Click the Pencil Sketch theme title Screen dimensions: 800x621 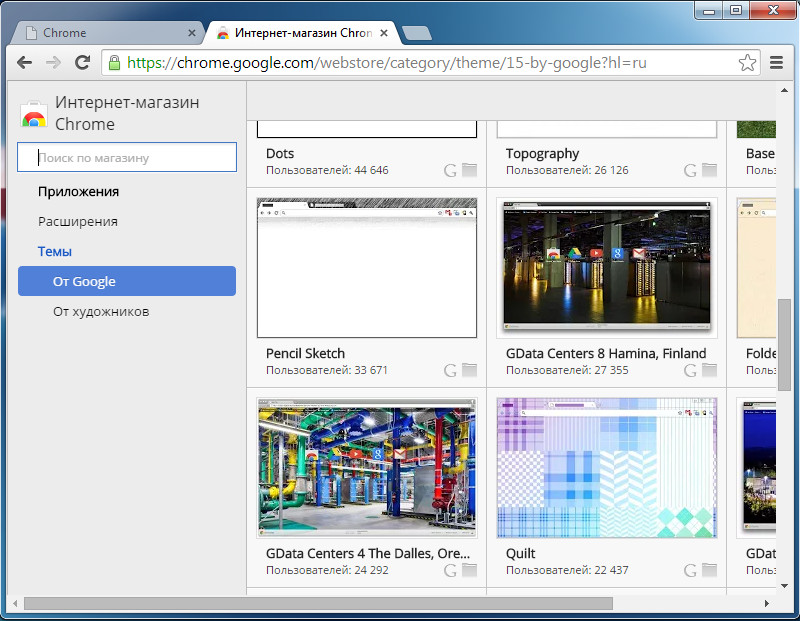[x=305, y=354]
